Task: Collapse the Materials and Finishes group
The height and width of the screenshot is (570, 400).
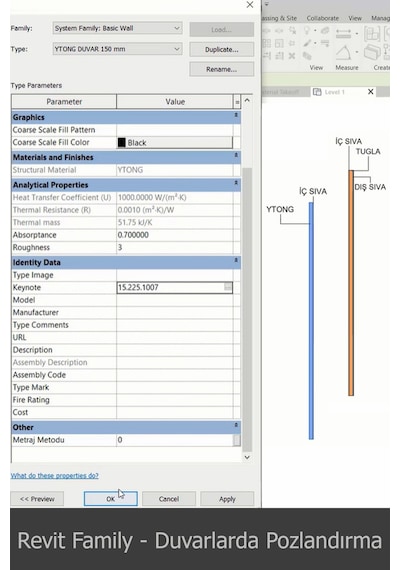Action: (236, 155)
